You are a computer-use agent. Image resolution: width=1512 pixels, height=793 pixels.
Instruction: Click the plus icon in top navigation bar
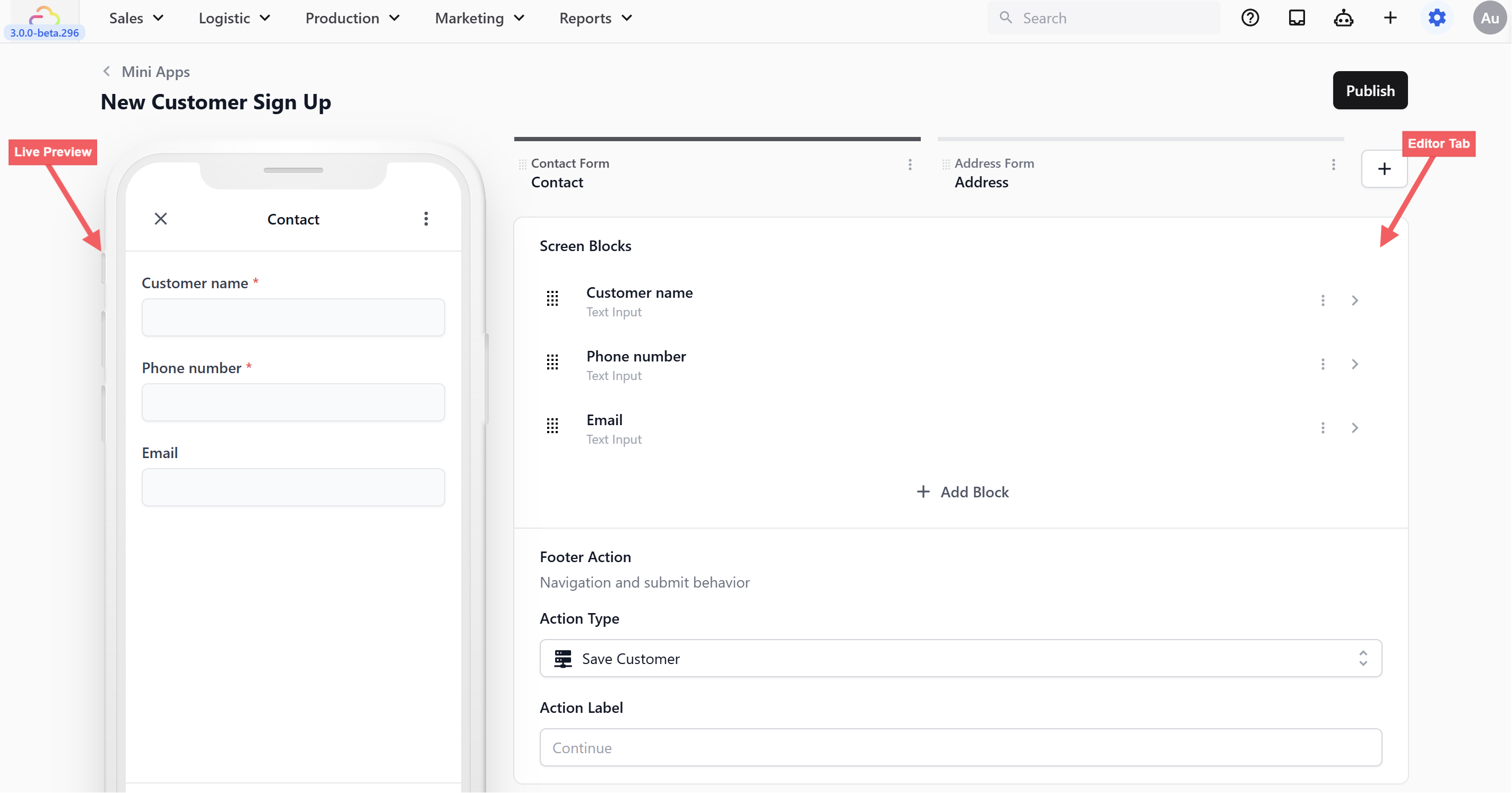[1389, 18]
